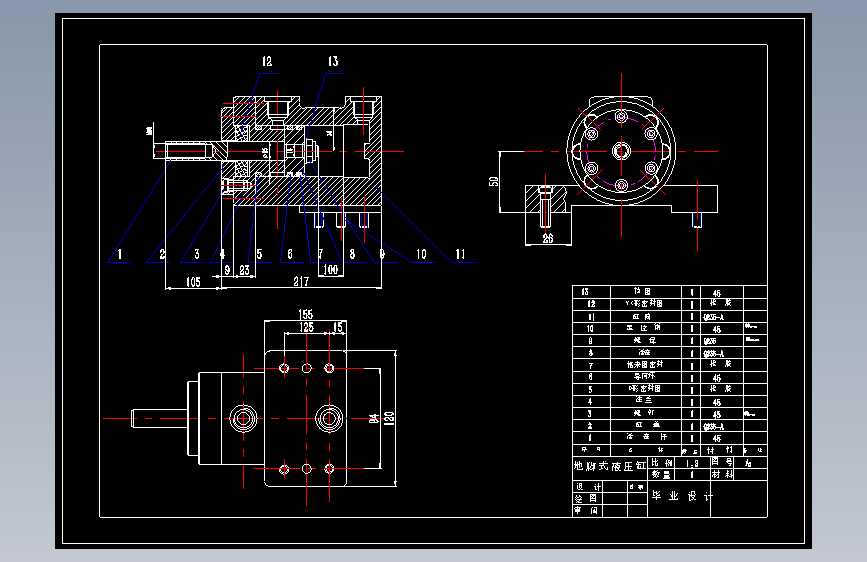
Task: Click the 105 dimension text
Action: [193, 282]
